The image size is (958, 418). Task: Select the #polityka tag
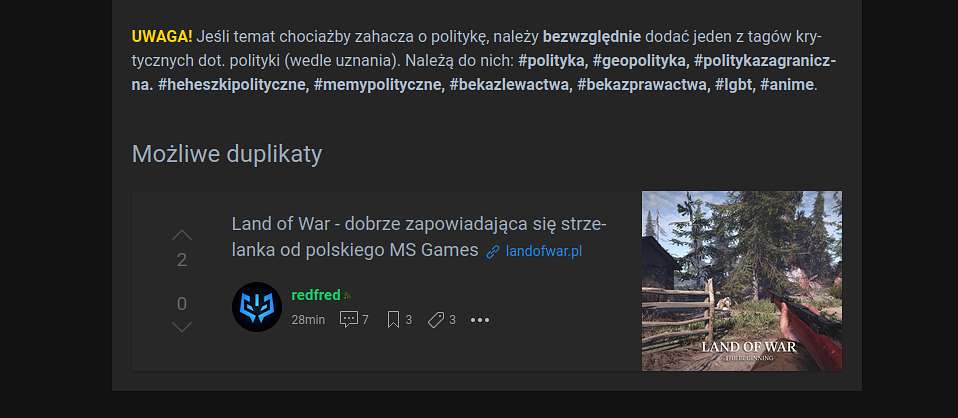coord(552,62)
